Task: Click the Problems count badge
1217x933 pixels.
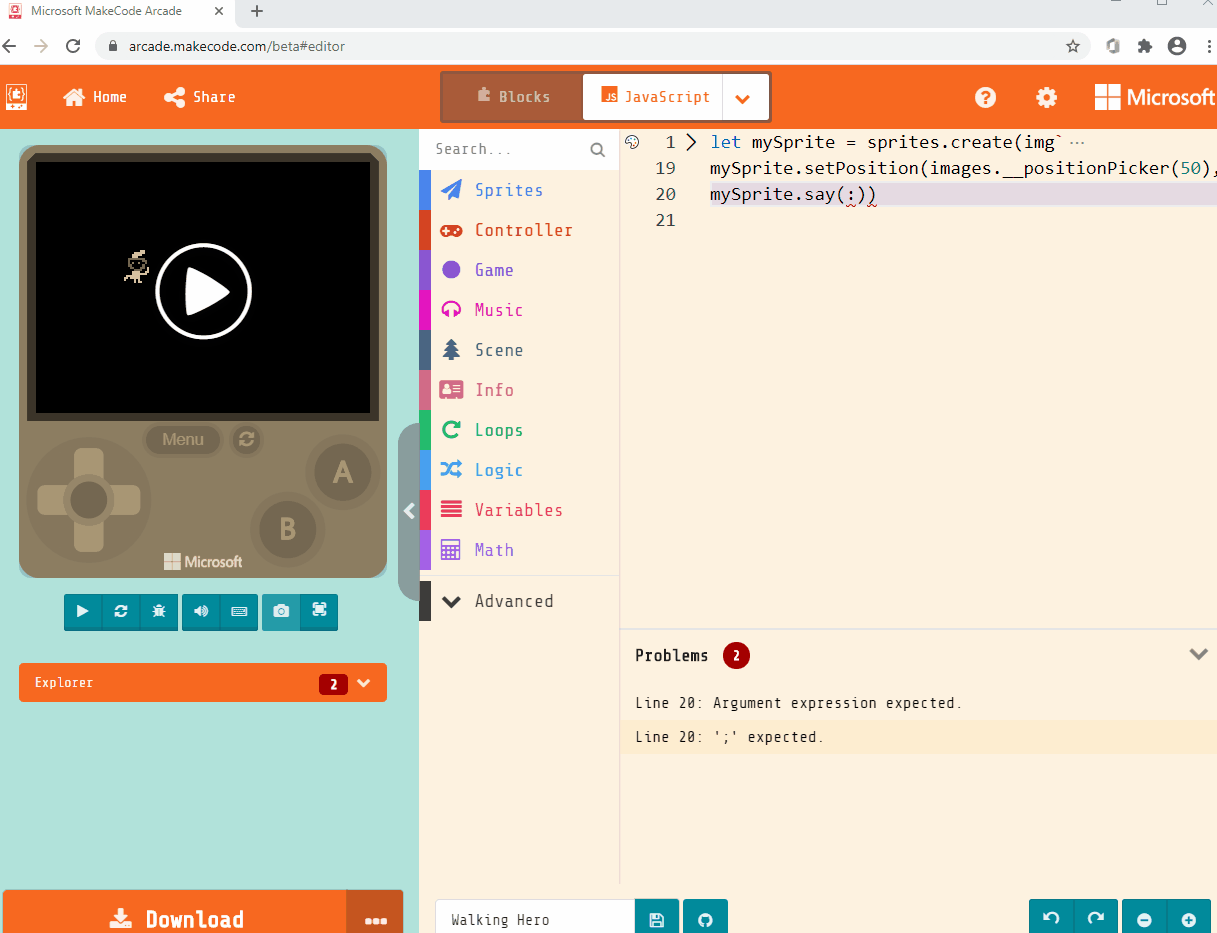Action: coord(736,656)
